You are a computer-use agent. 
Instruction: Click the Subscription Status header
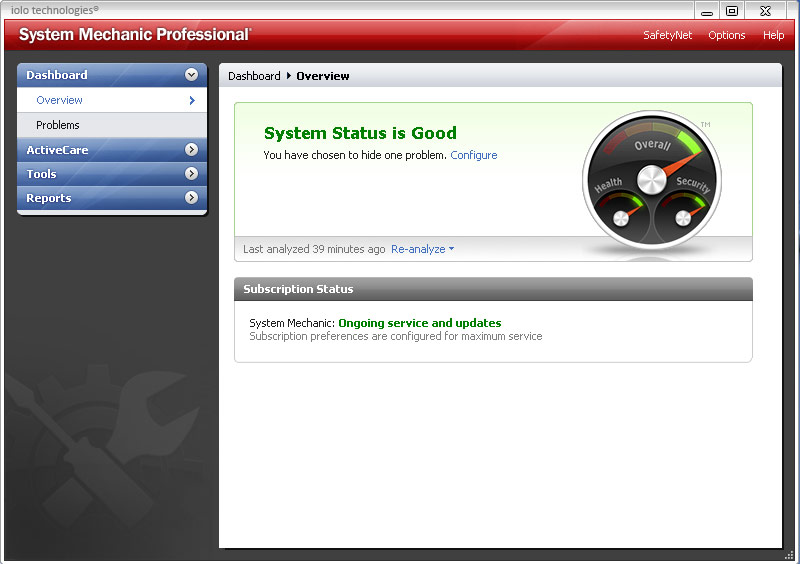[493, 289]
